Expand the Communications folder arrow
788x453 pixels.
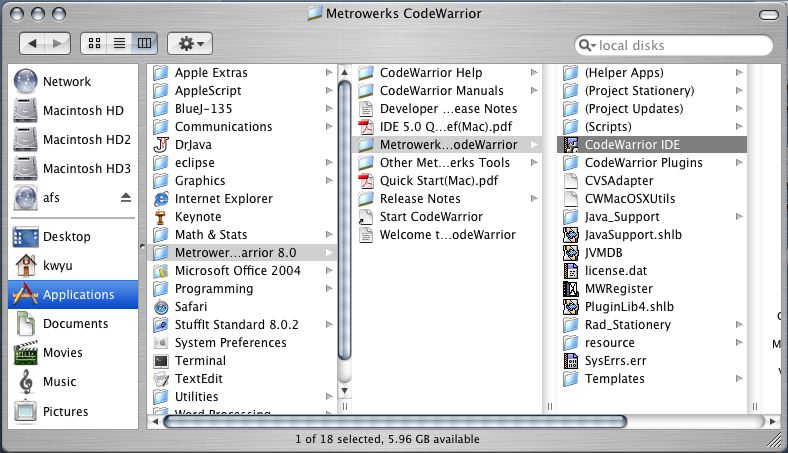329,127
